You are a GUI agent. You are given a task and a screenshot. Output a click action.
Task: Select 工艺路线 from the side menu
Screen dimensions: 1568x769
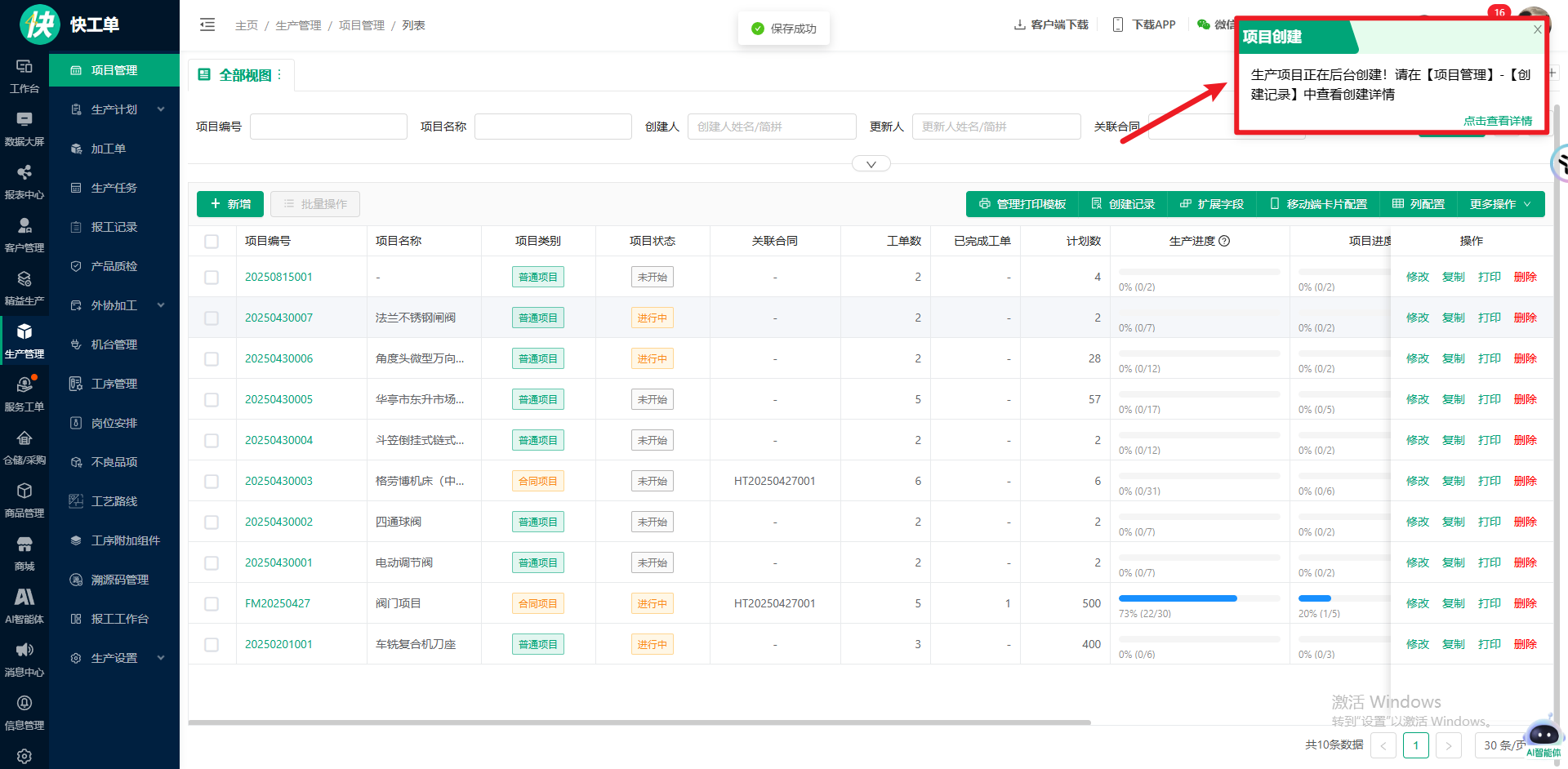tap(114, 501)
